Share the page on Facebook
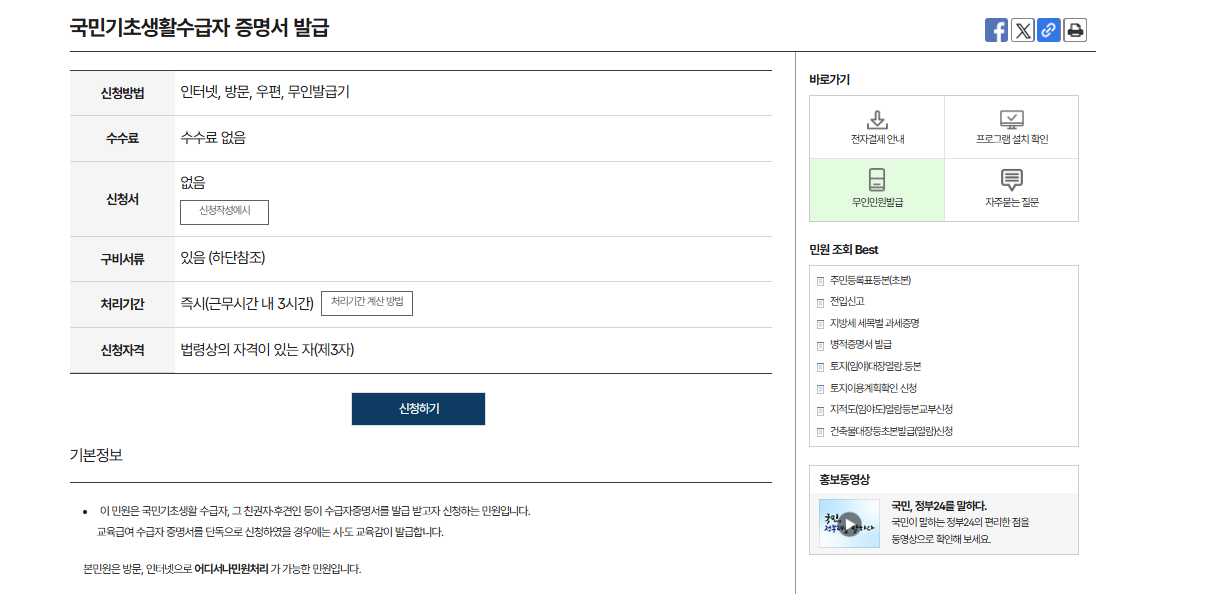1209x594 pixels. 996,30
